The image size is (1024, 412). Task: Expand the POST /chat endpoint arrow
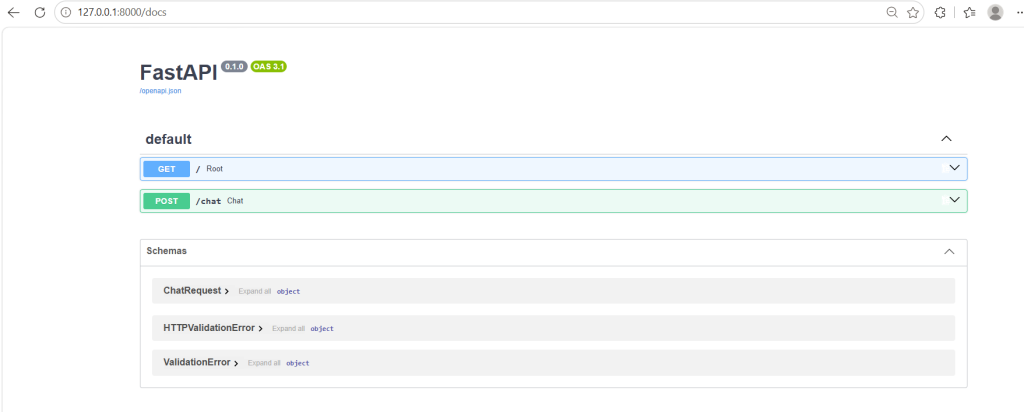tap(955, 200)
